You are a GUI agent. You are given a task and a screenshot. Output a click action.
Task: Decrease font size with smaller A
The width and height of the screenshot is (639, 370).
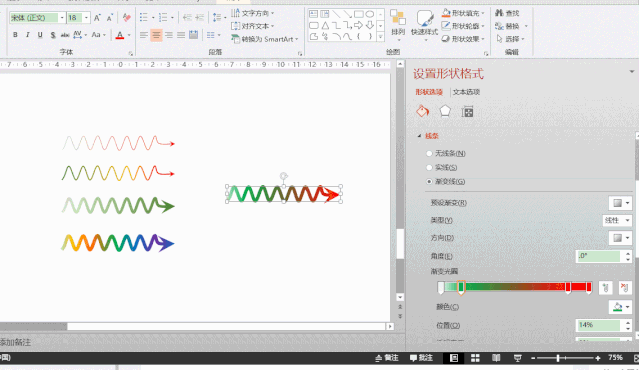[110, 18]
